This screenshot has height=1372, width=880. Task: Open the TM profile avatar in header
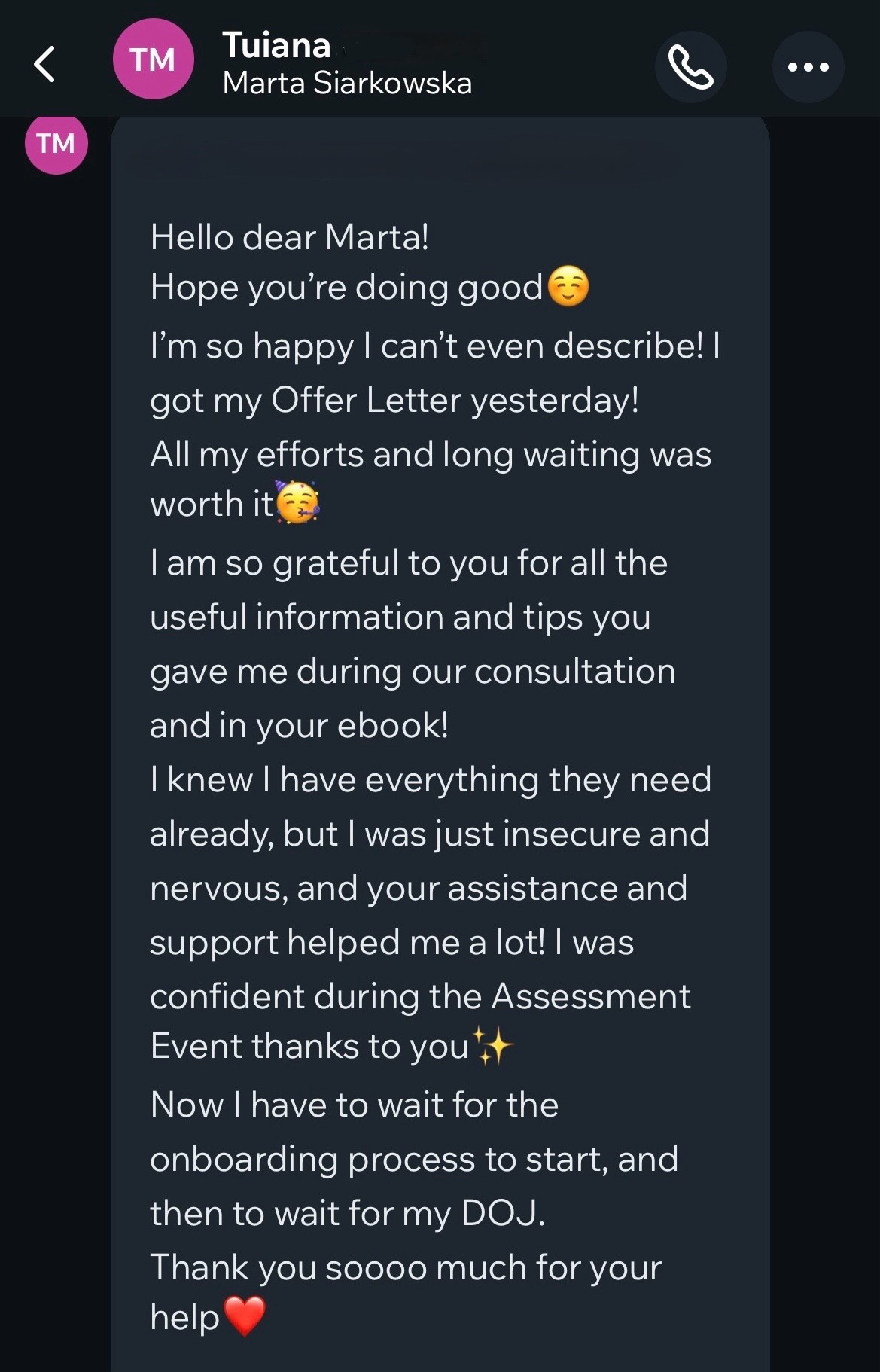(x=153, y=59)
